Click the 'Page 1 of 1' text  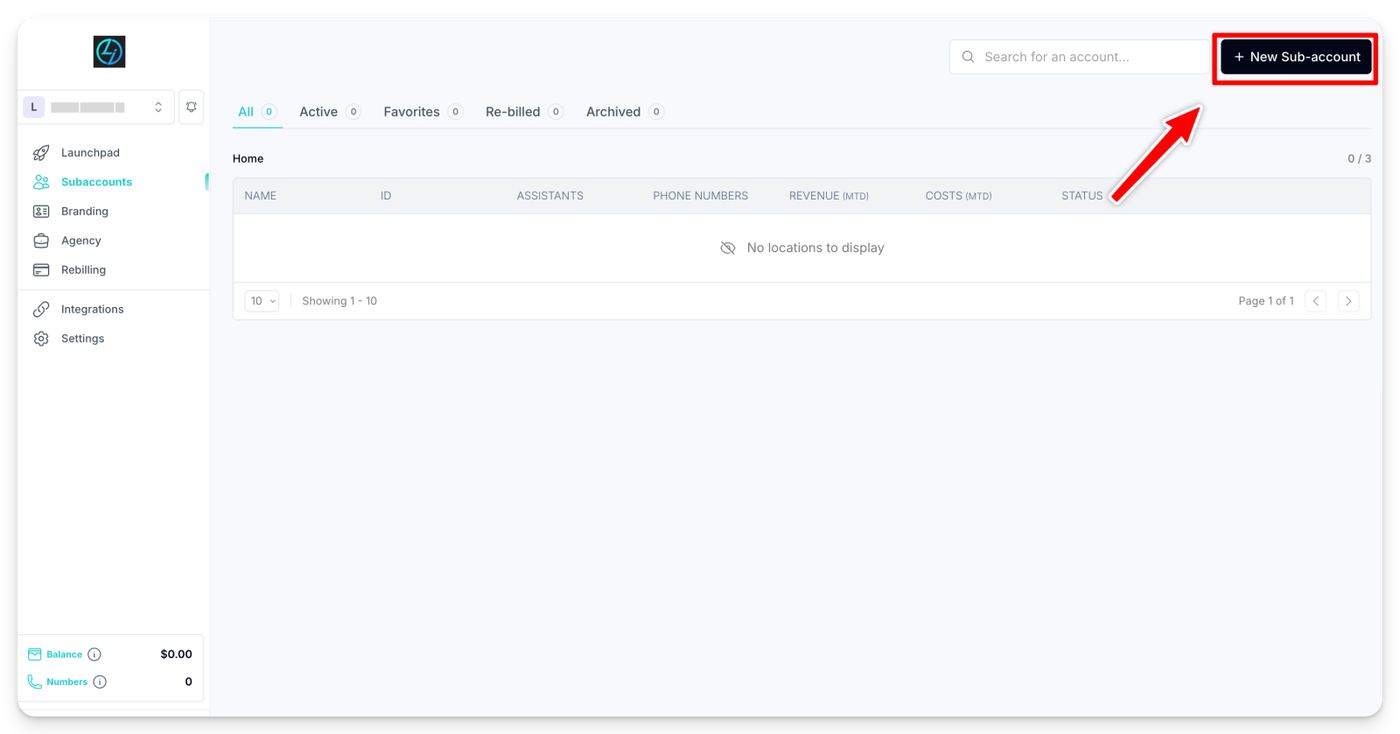tap(1266, 301)
